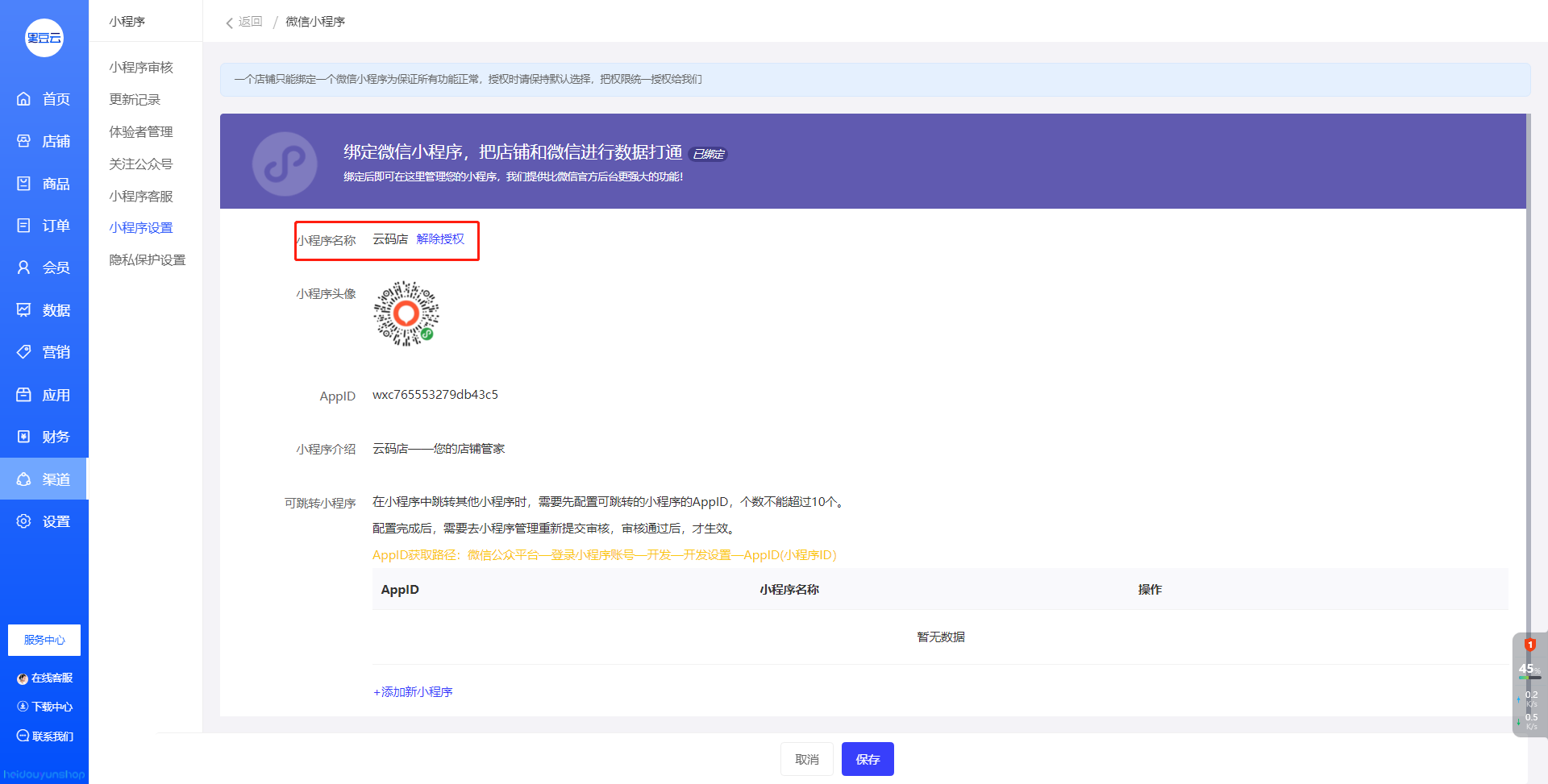Screen dimensions: 1548x784
Task: Click the 在线客服 avatar icon
Action: (x=23, y=678)
